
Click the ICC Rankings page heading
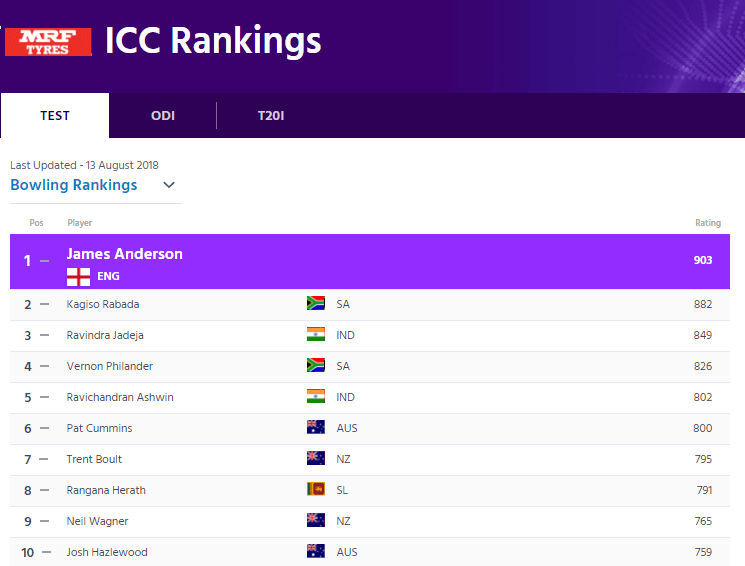pos(213,41)
